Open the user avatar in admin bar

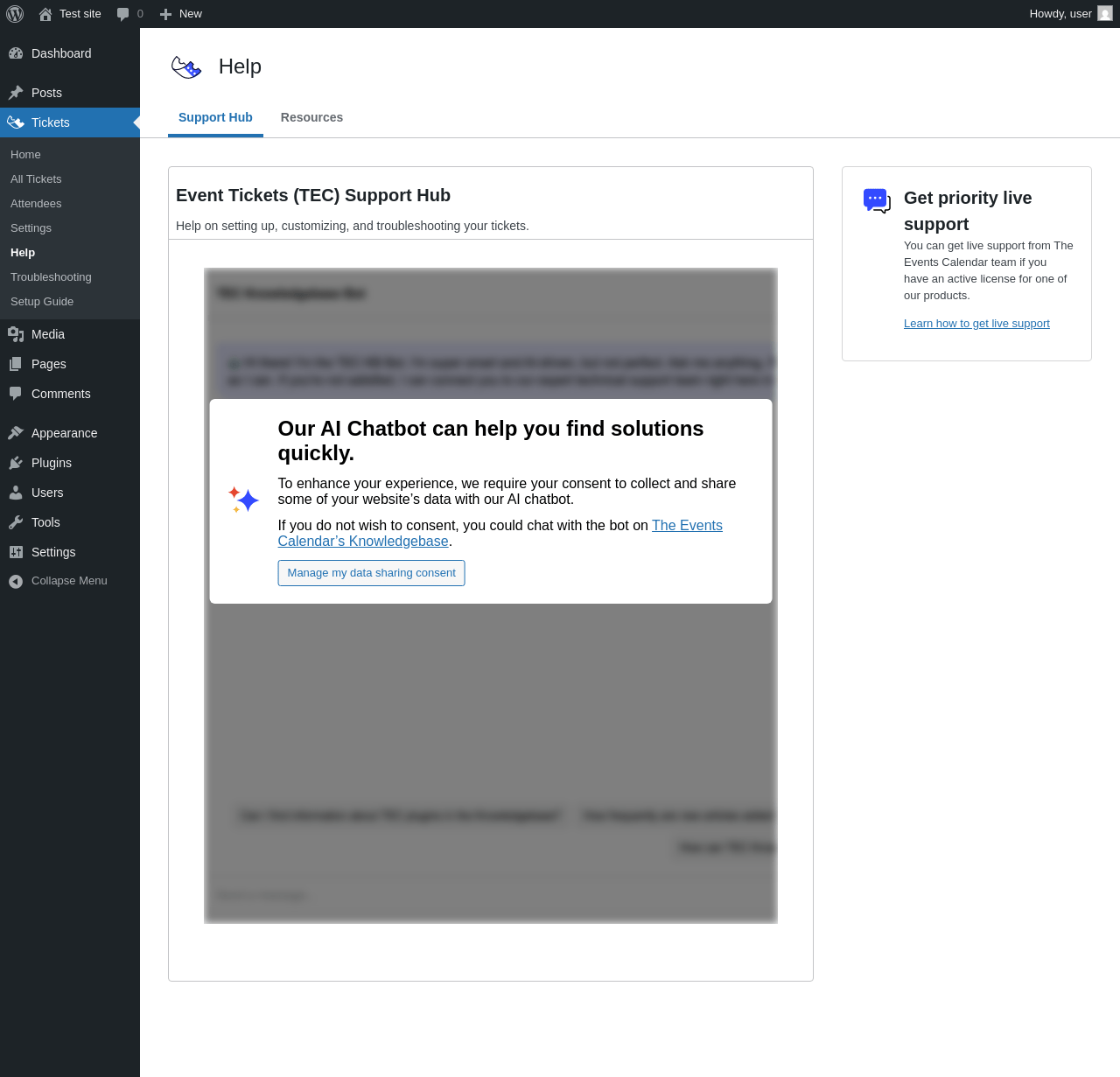click(x=1105, y=13)
